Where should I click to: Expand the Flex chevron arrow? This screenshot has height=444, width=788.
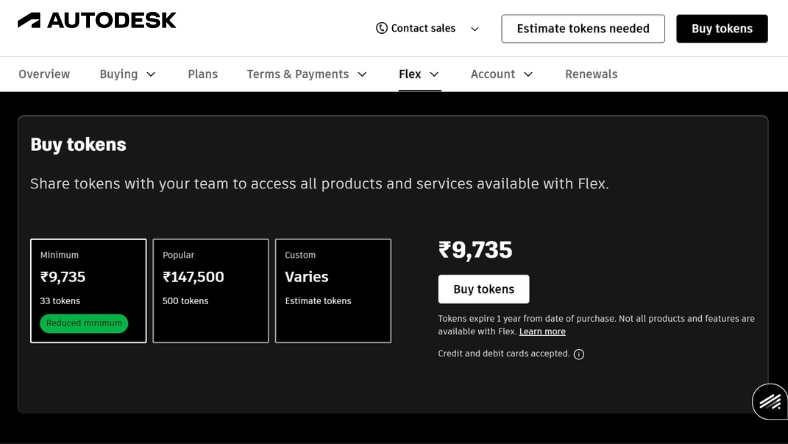[x=434, y=74]
